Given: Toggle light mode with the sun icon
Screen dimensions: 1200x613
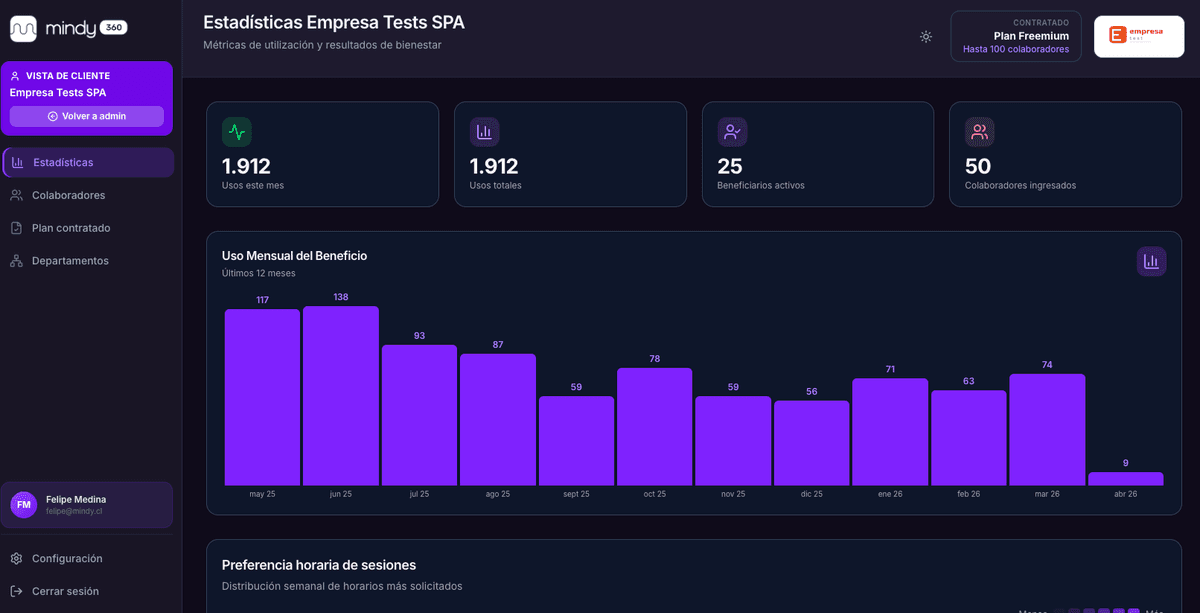Looking at the screenshot, I should tap(925, 36).
